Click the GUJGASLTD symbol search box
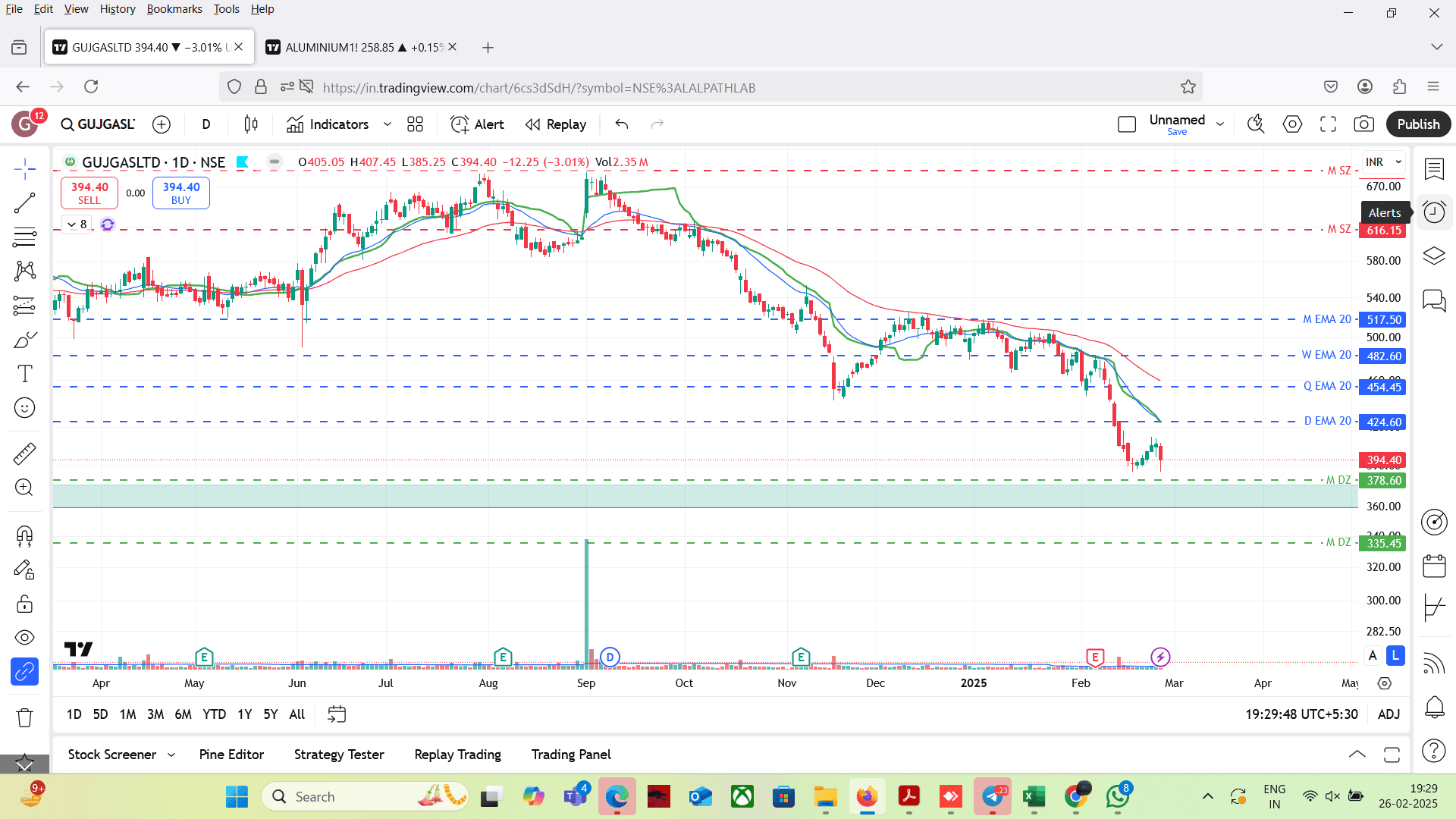 pos(98,124)
